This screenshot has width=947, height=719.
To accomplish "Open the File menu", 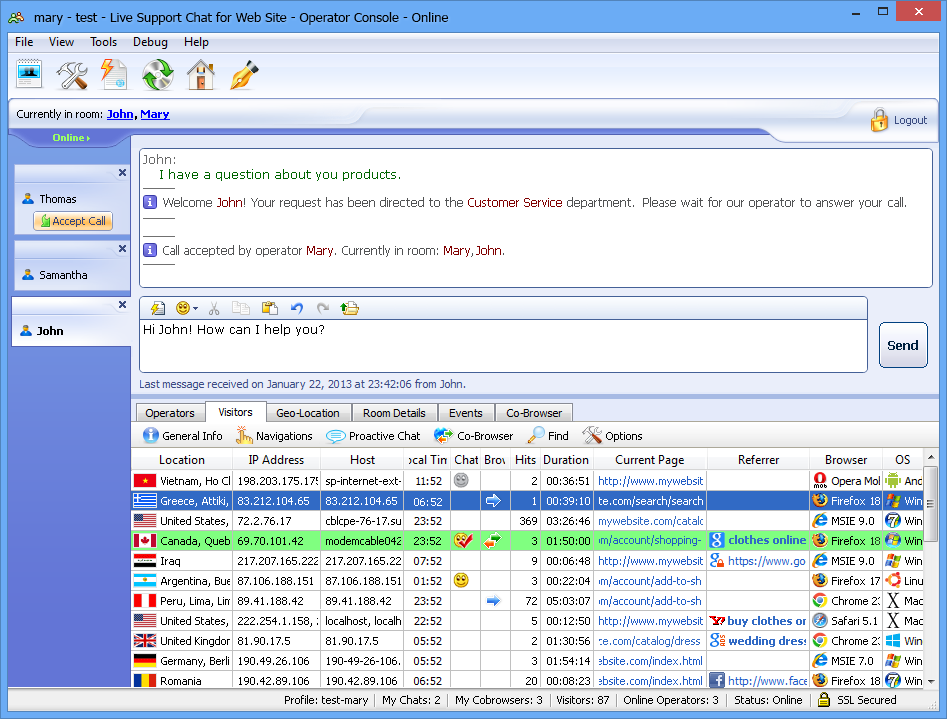I will click(x=24, y=42).
